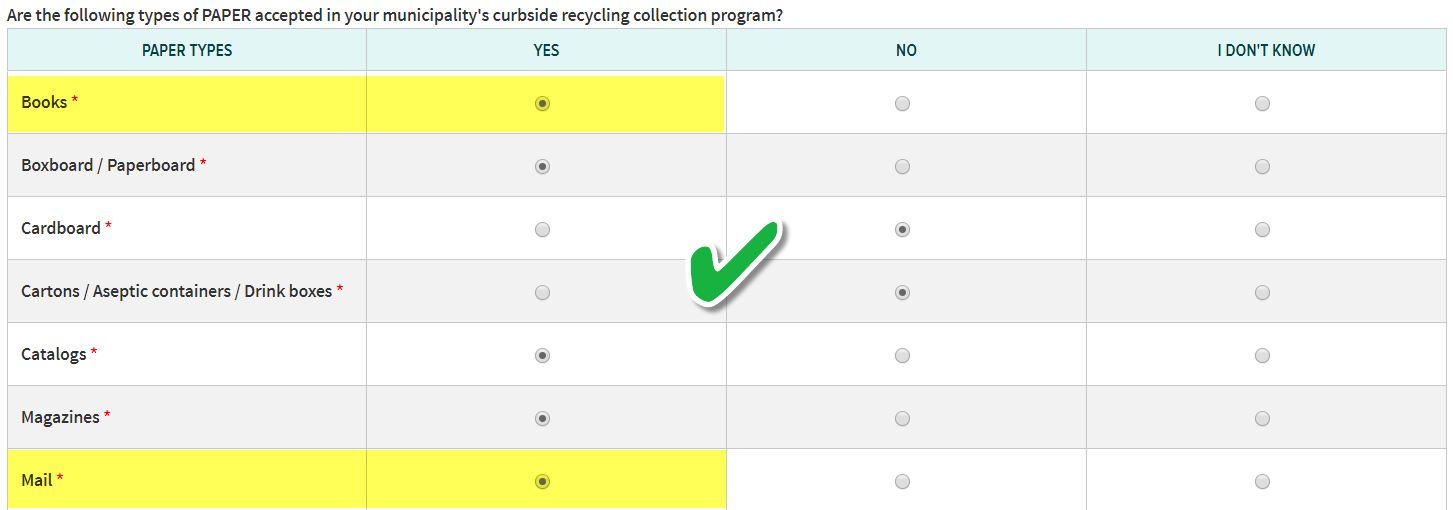Choose I Don't Know for Boxboard / Paperboard

[x=1262, y=166]
